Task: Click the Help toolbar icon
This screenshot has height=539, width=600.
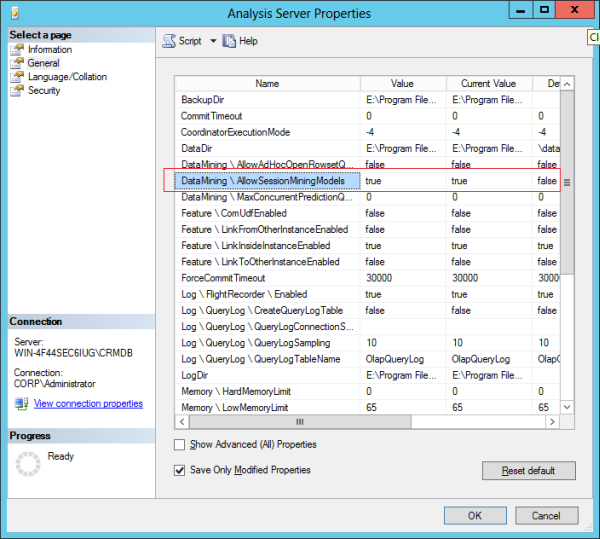Action: 229,41
